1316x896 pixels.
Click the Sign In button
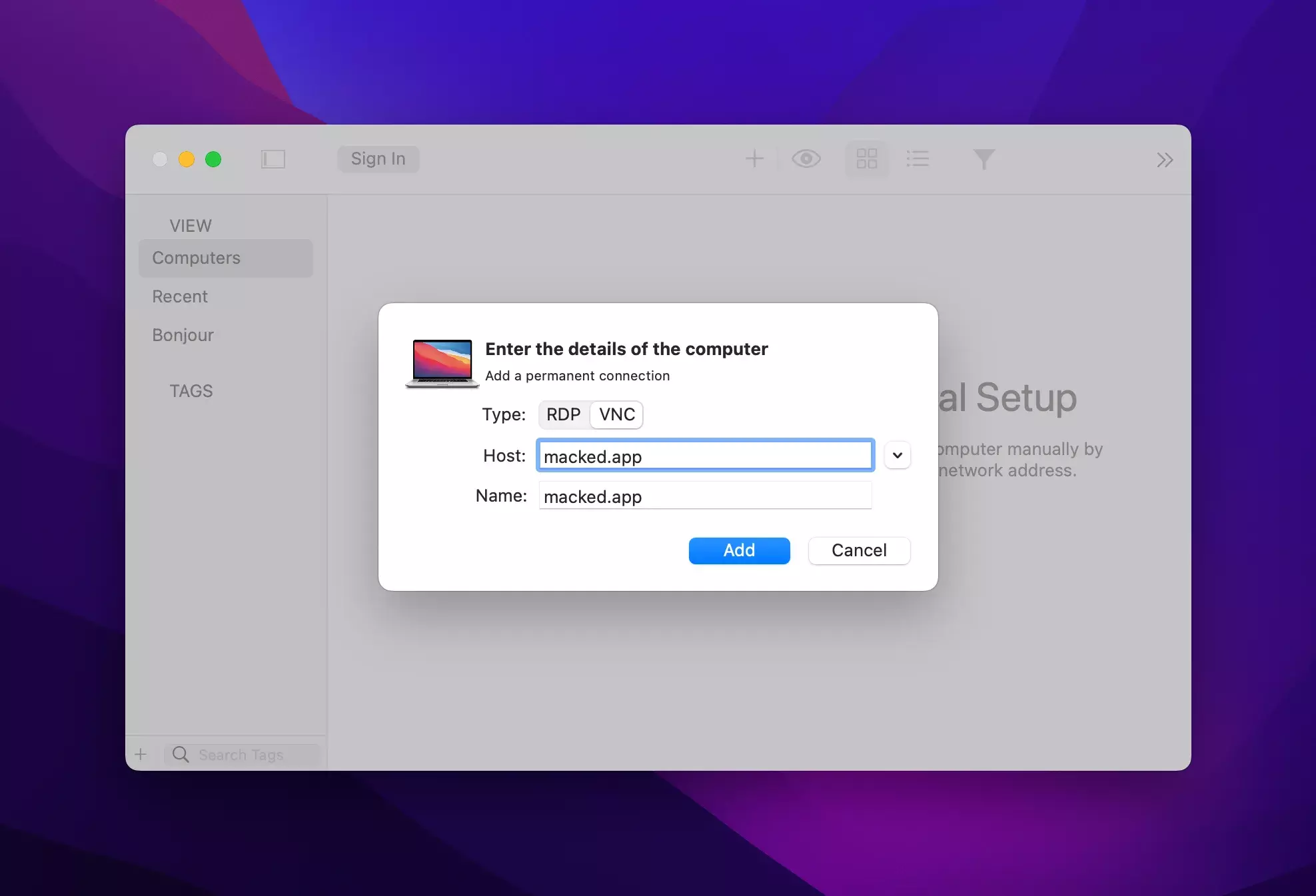[378, 159]
